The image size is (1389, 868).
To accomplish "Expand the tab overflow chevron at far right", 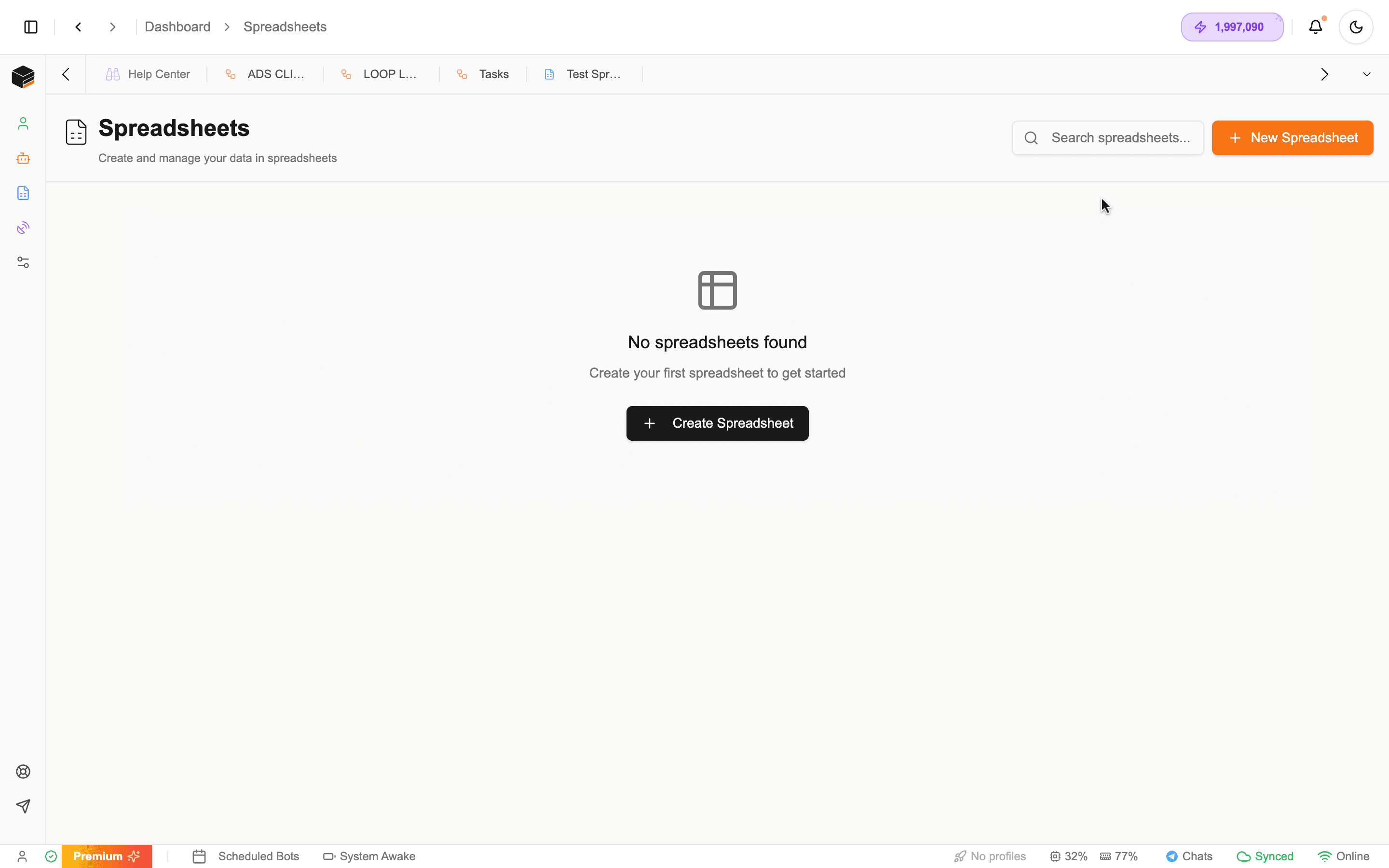I will [1367, 73].
